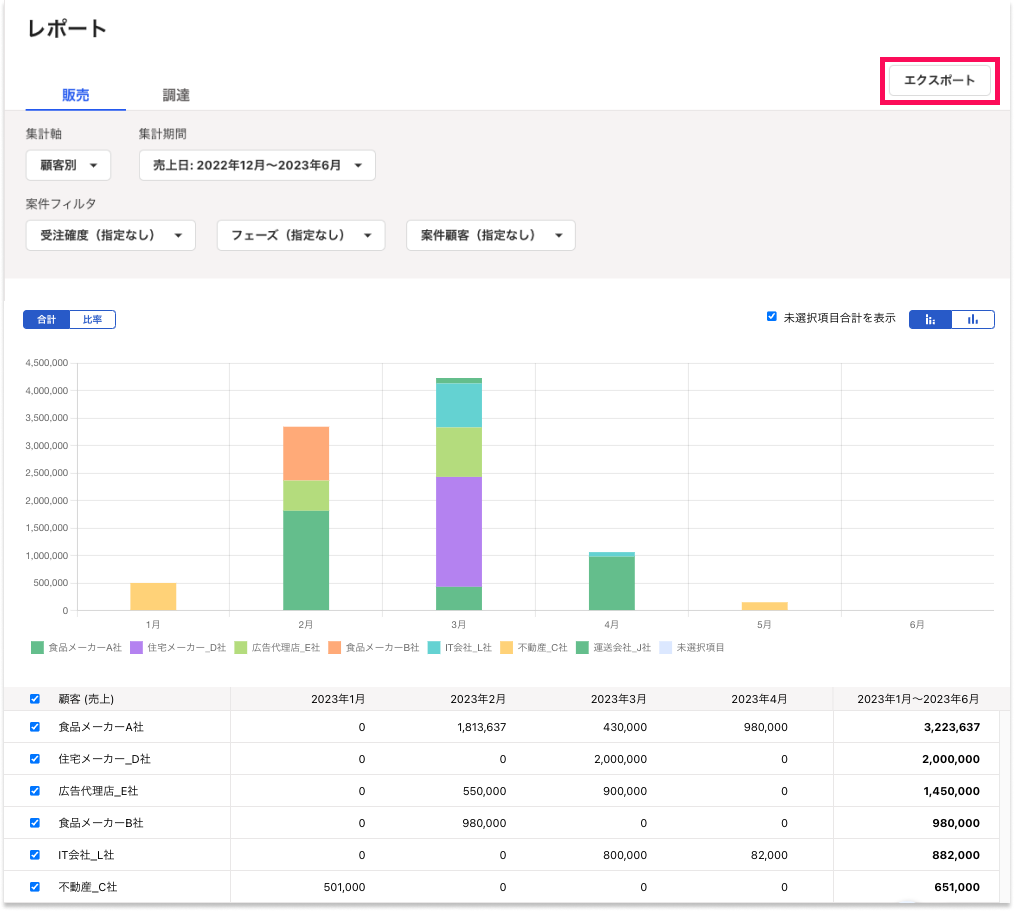This screenshot has height=911, width=1014.
Task: Open the 売上日 period dropdown
Action: click(x=257, y=166)
